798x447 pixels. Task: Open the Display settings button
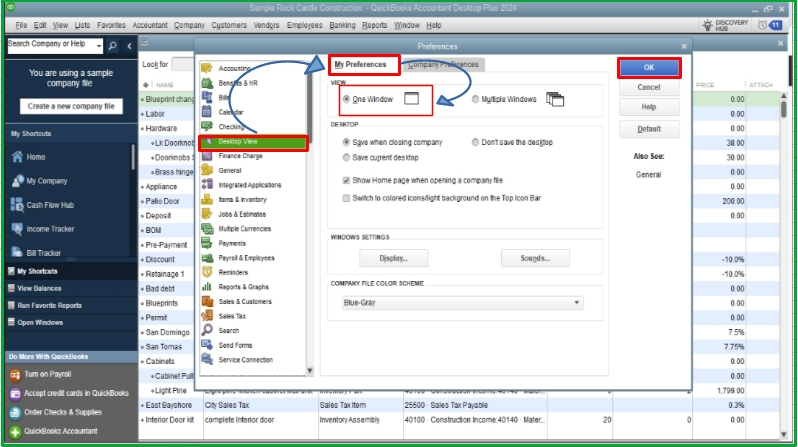coord(393,258)
